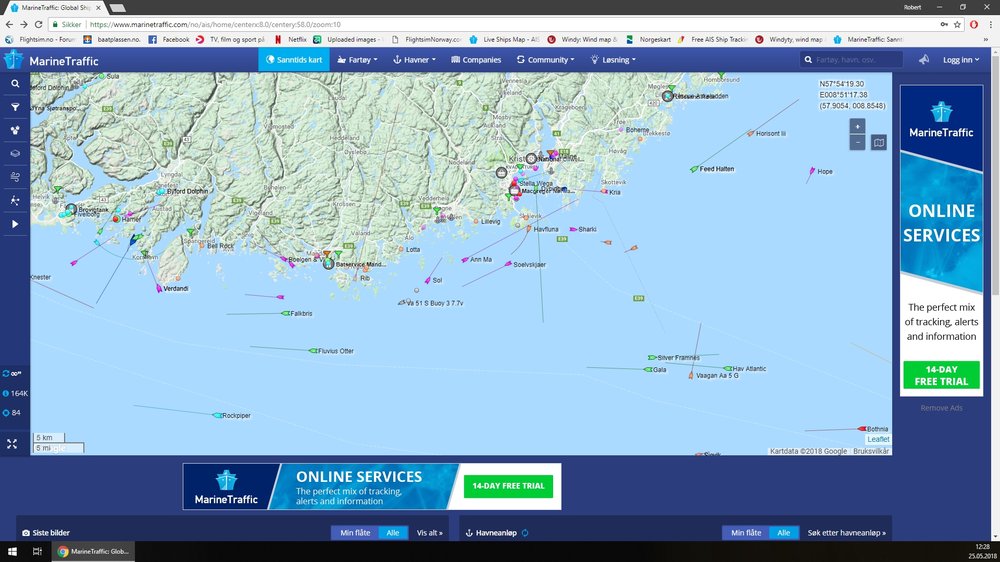This screenshot has width=1000, height=562.
Task: Select the Verdandi vessel marker
Action: click(159, 288)
